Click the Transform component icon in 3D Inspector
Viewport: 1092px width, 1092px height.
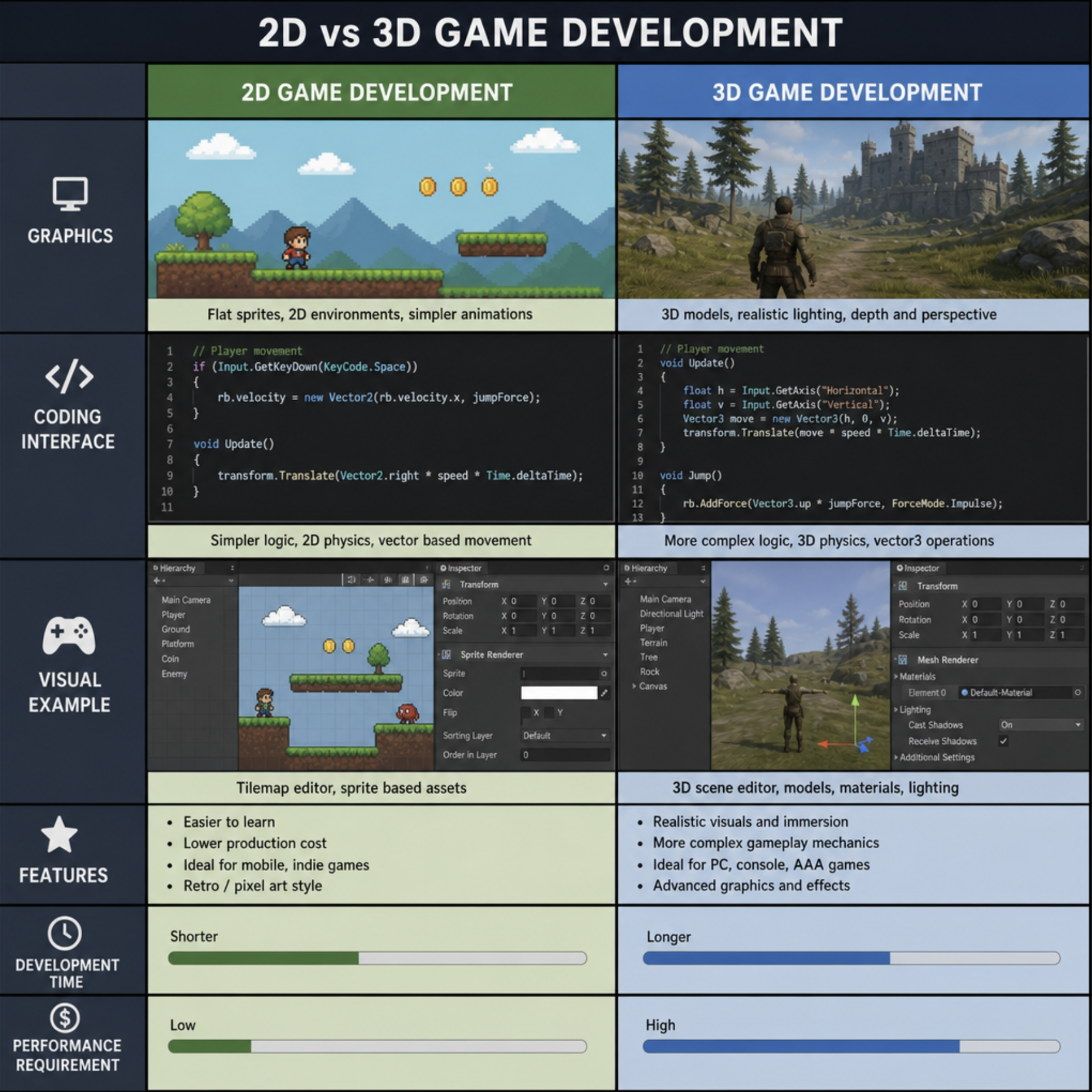(903, 586)
